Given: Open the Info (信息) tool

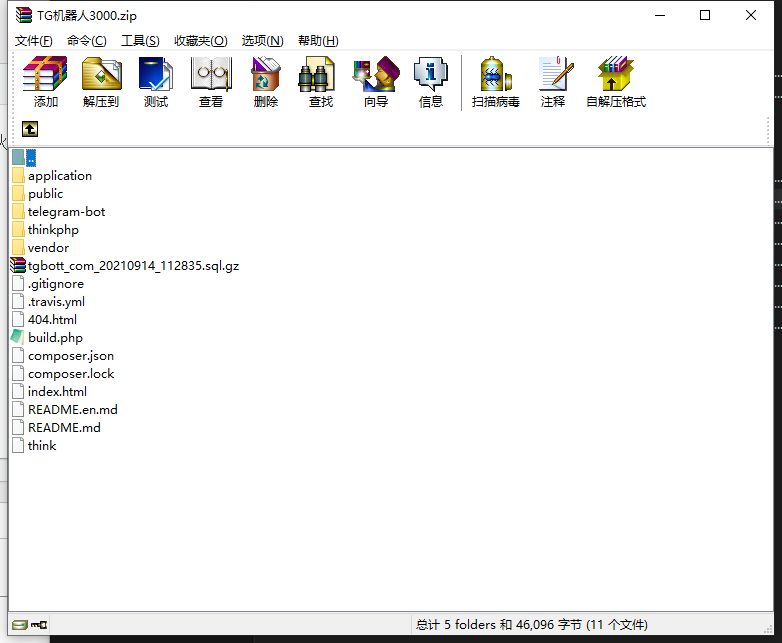Looking at the screenshot, I should tap(430, 74).
